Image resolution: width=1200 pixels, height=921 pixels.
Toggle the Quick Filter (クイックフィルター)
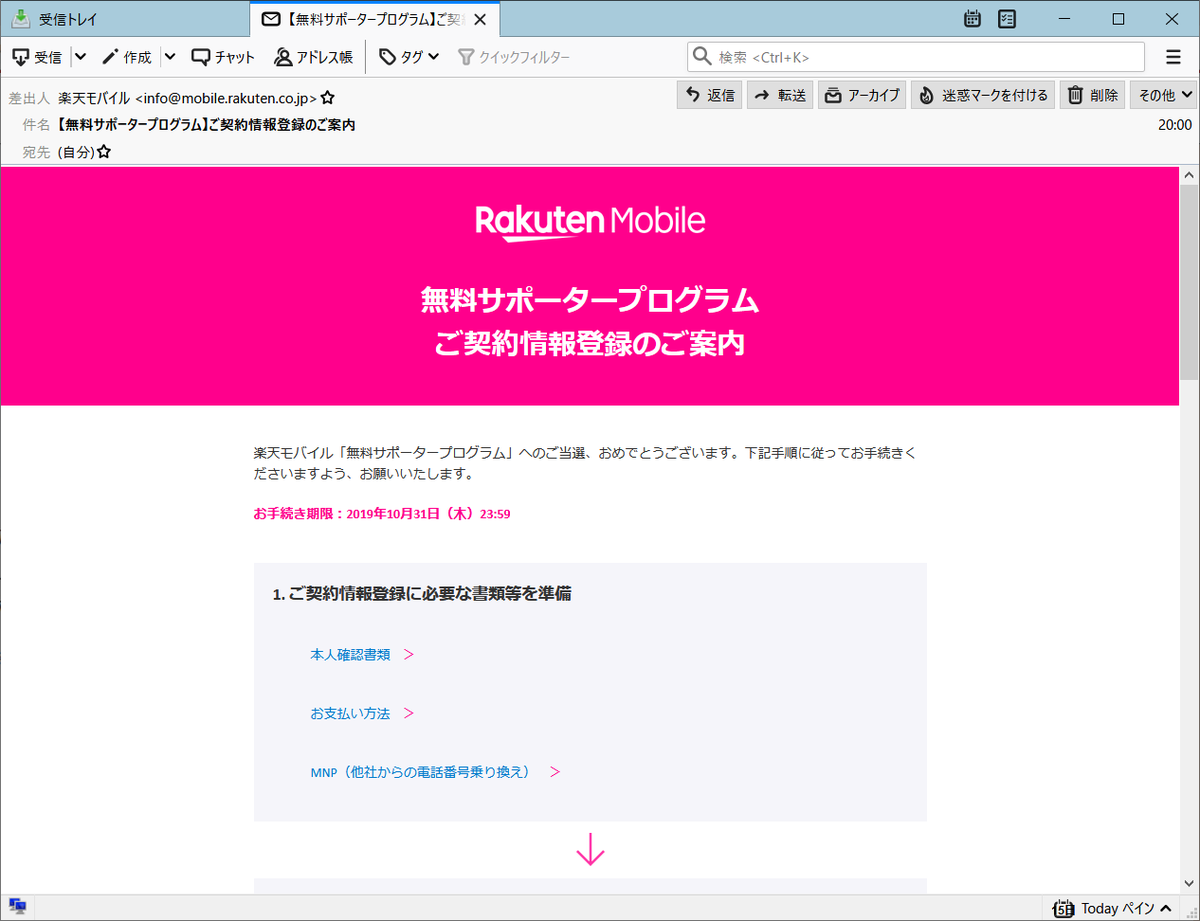pos(514,57)
